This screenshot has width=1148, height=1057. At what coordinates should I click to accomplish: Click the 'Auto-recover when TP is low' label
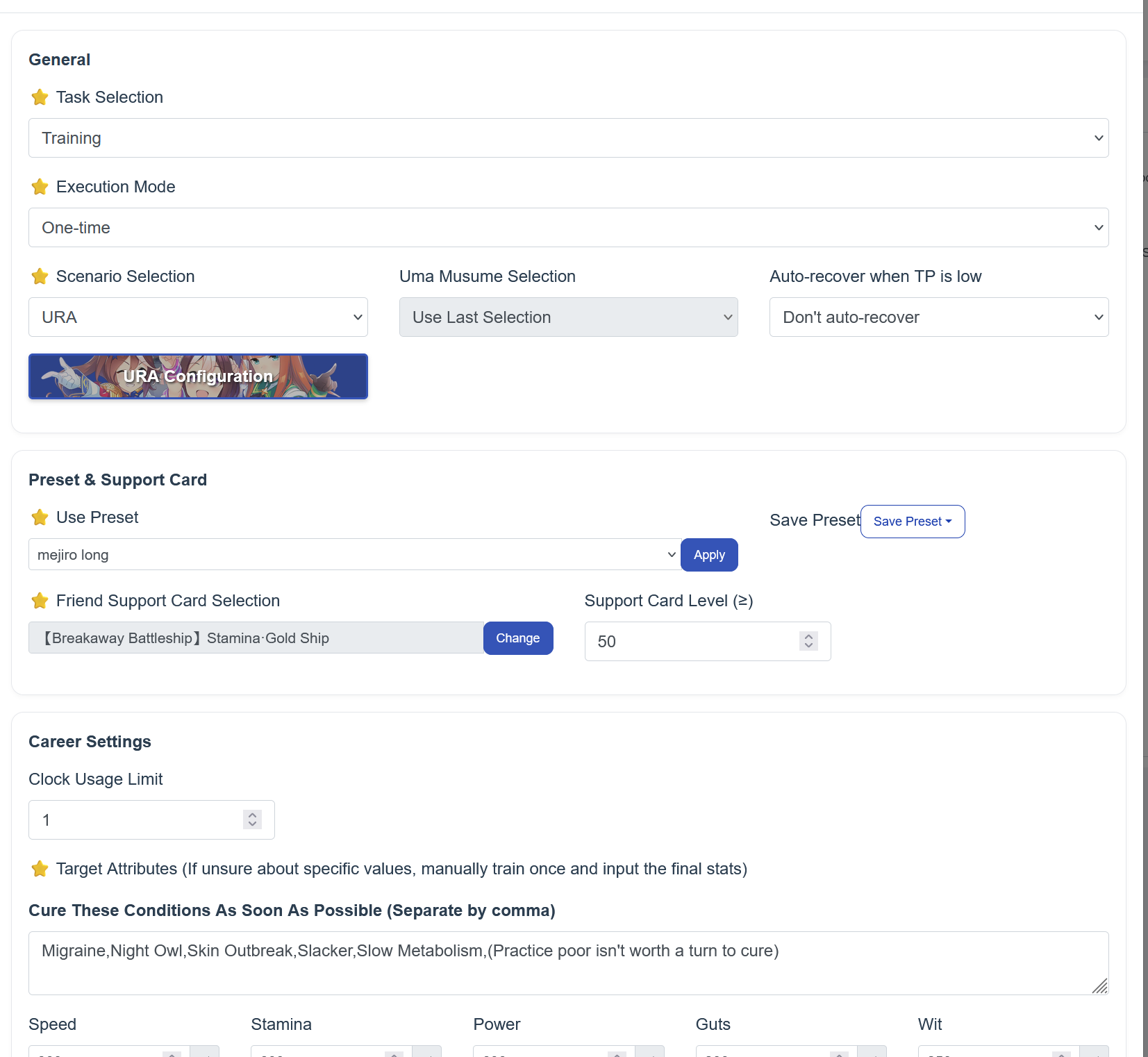pos(876,276)
